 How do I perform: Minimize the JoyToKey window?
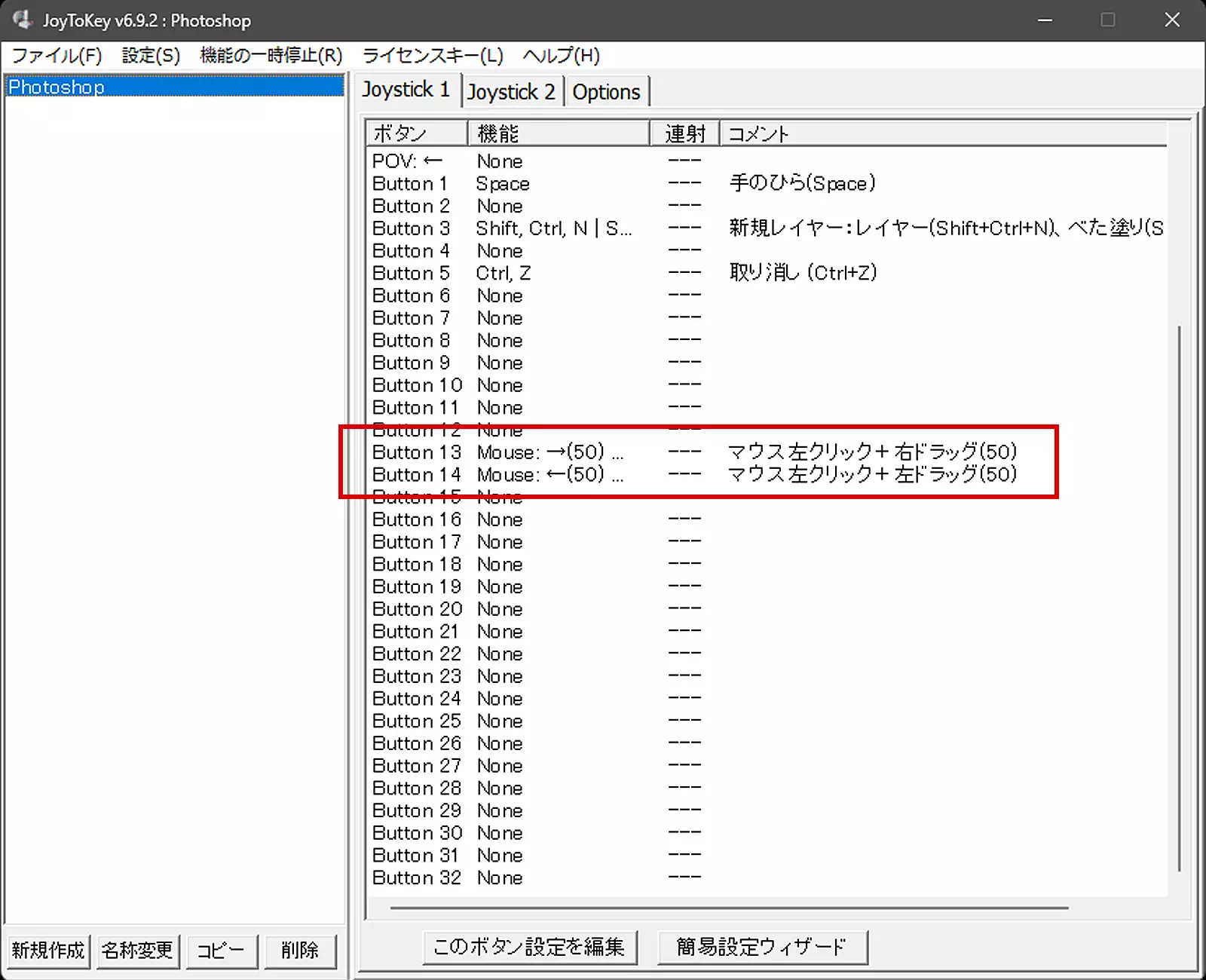tap(1045, 20)
